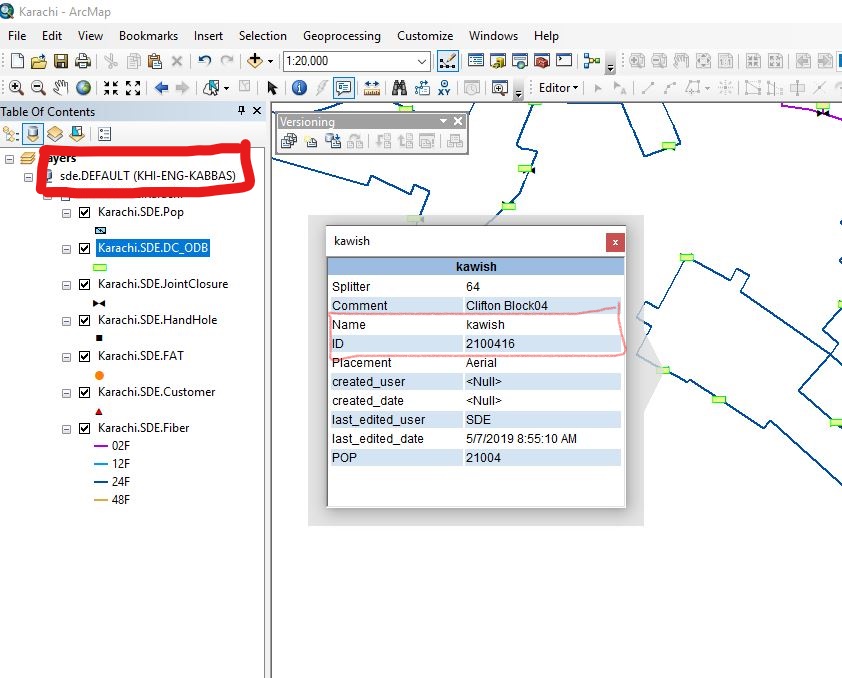Image resolution: width=842 pixels, height=678 pixels.
Task: Select the Identify tool
Action: 299,88
